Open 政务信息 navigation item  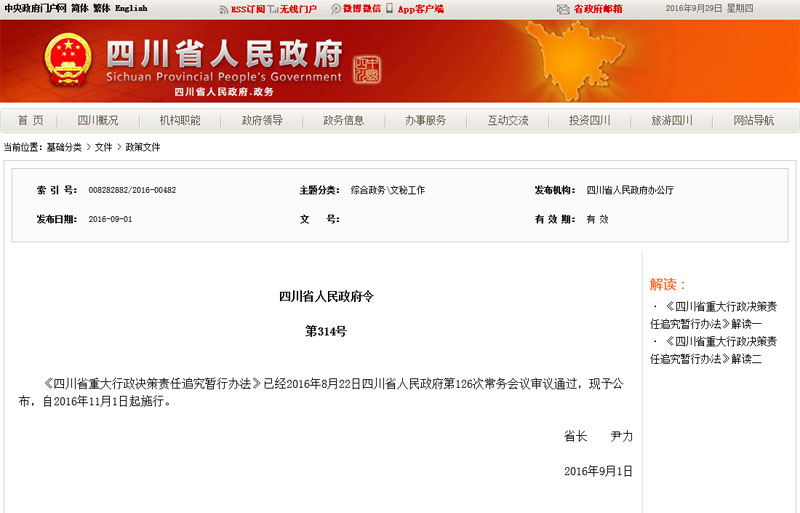tap(343, 120)
